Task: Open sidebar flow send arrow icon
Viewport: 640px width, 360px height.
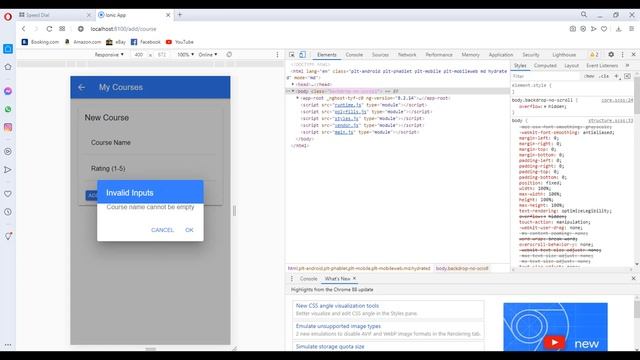Action: click(8, 170)
